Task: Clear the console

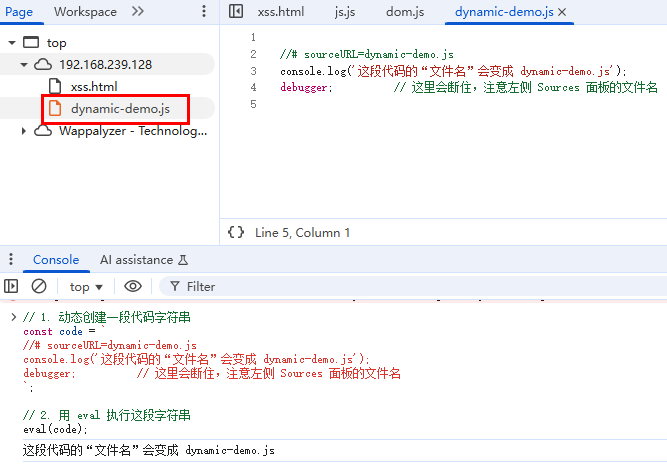Action: coord(39,286)
